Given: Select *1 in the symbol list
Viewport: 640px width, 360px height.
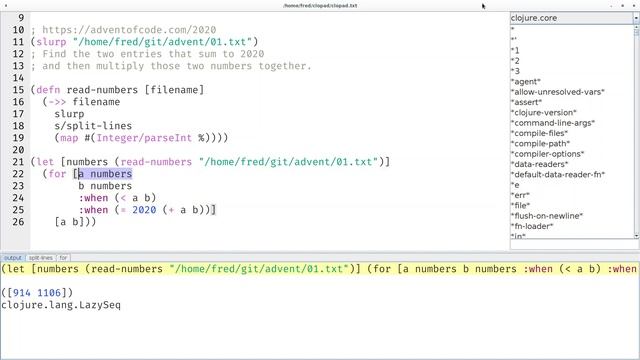Looking at the screenshot, I should 515,51.
